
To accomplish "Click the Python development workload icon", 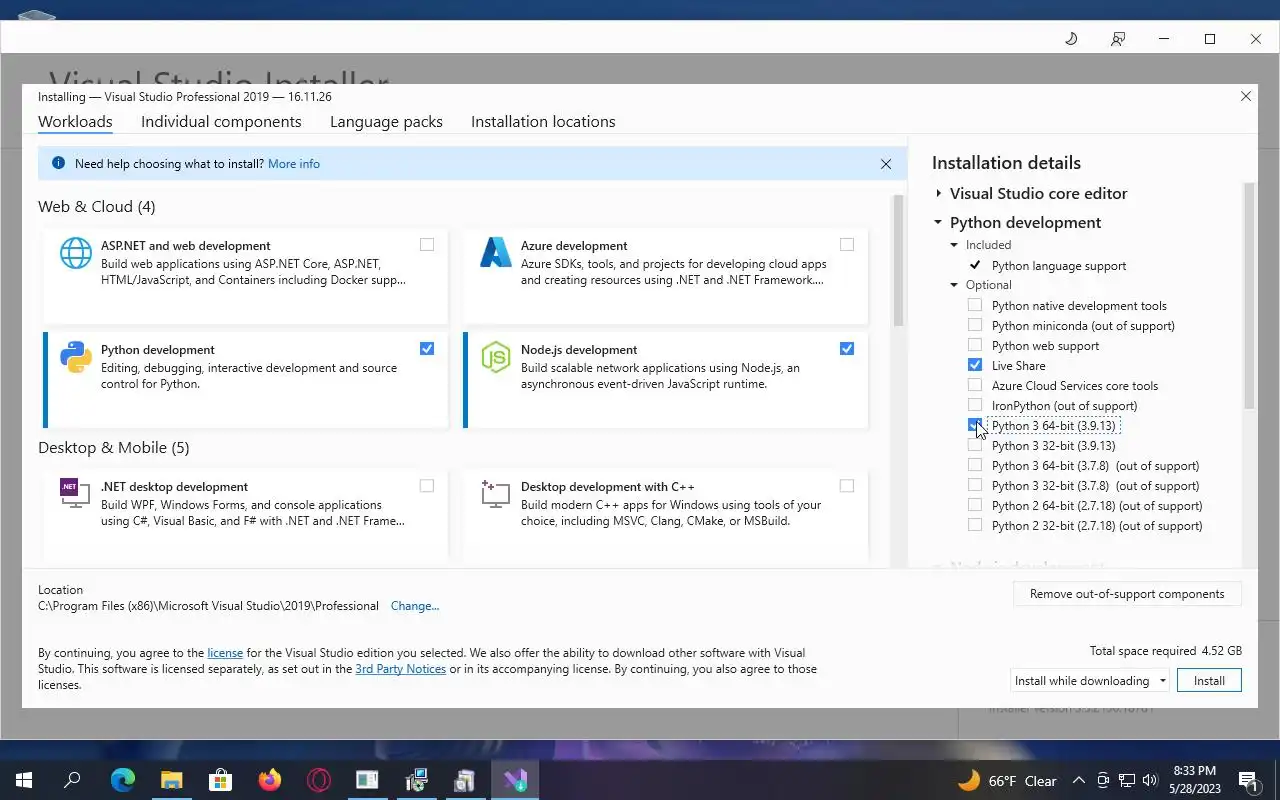I will (x=76, y=357).
